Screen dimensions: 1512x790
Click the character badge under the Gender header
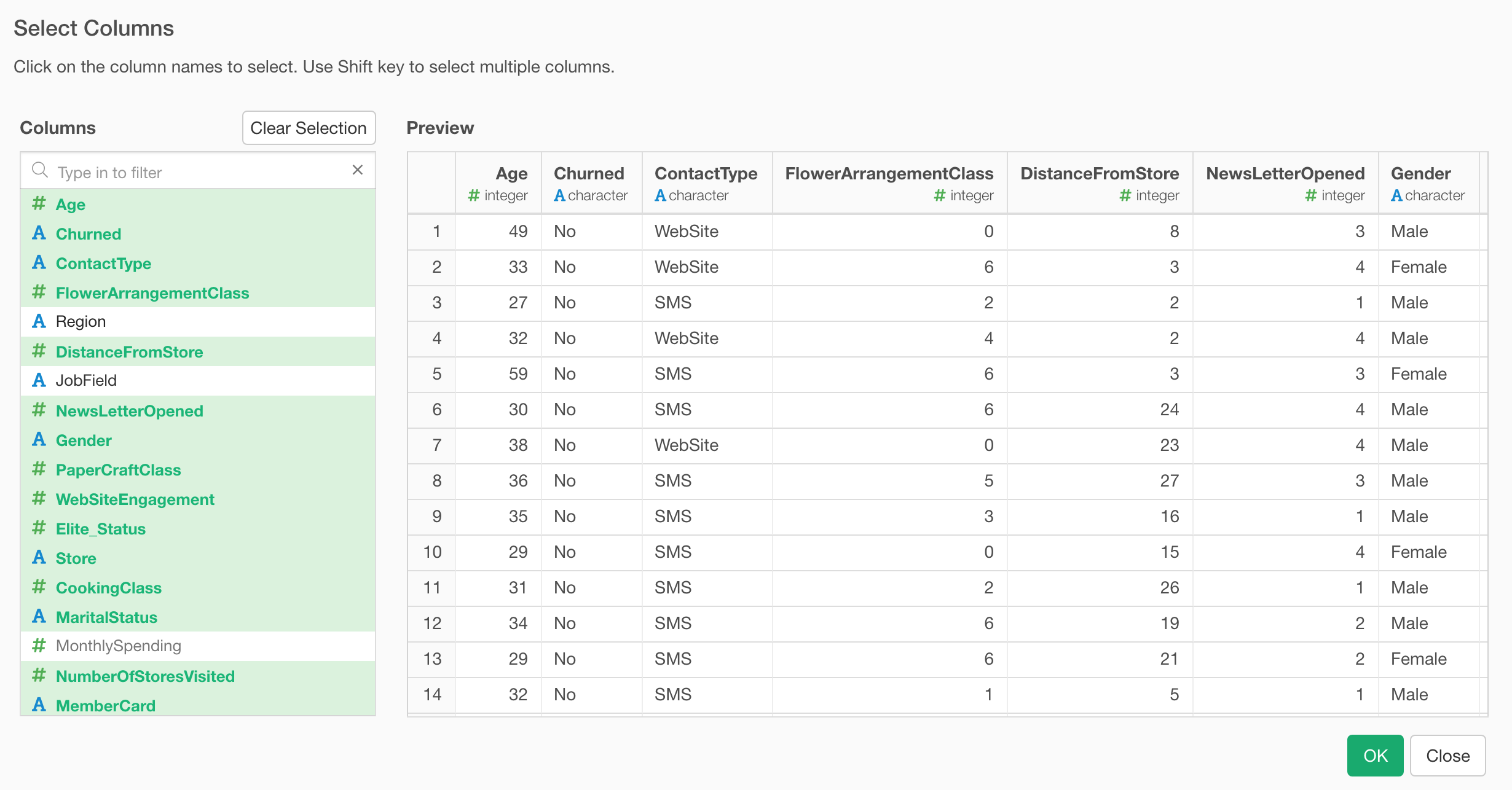point(1398,195)
